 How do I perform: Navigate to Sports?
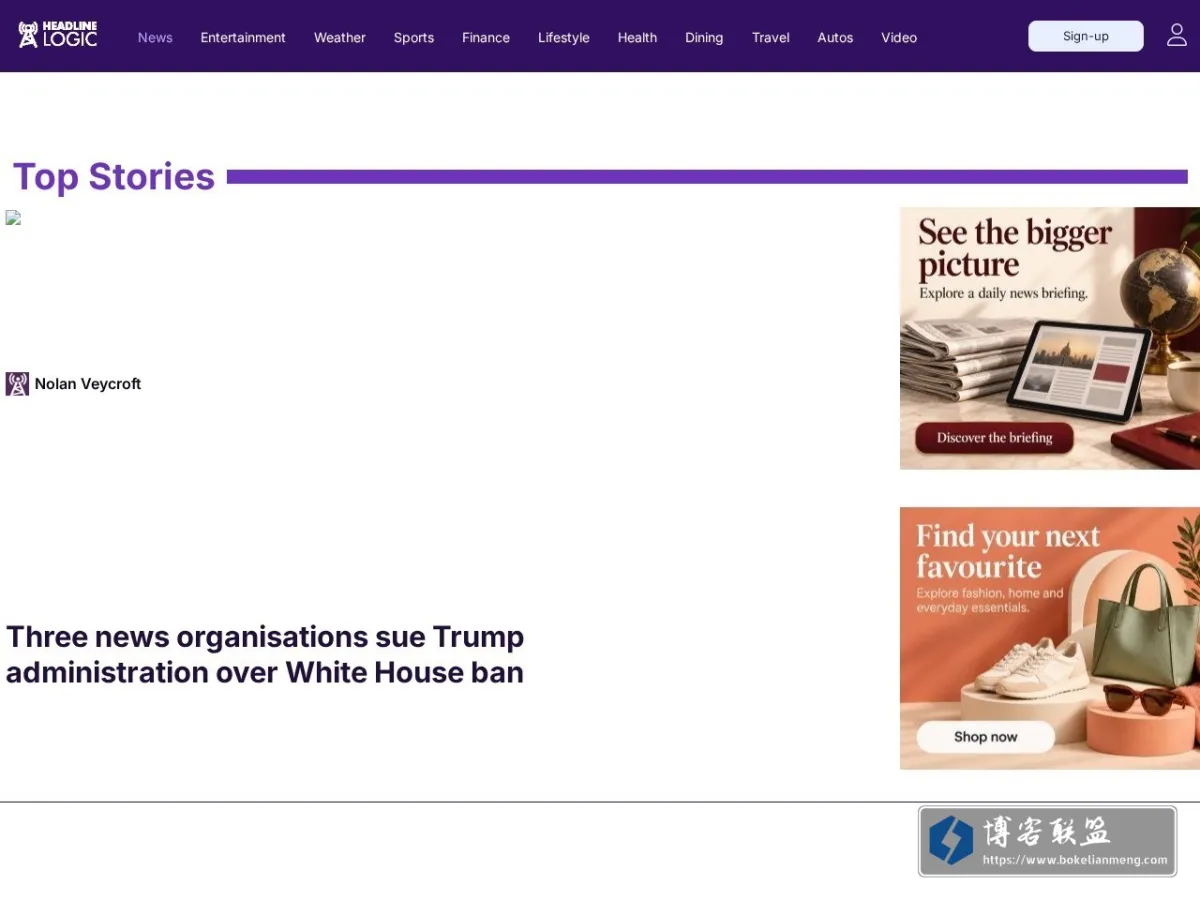(x=414, y=37)
